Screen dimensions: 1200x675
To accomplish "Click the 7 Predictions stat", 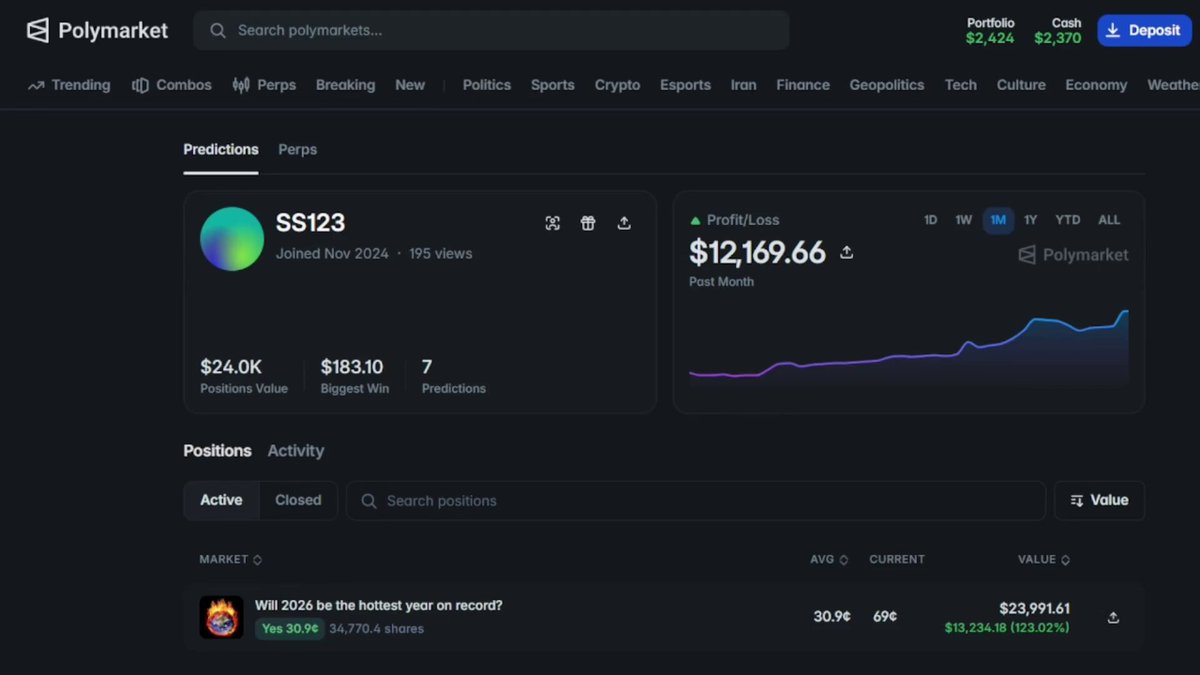I will pyautogui.click(x=453, y=376).
